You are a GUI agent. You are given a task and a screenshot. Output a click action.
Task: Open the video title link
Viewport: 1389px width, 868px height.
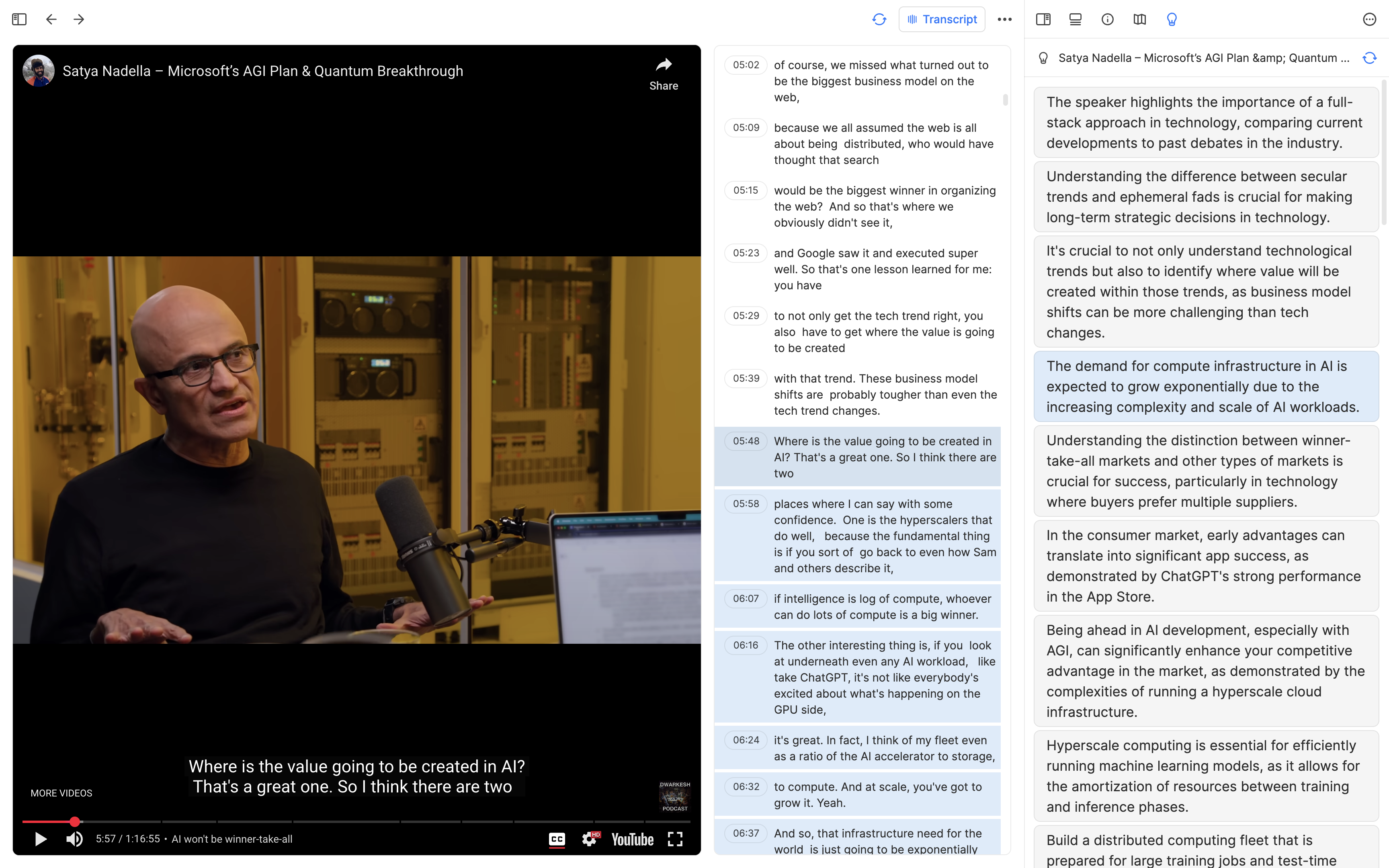(x=263, y=71)
